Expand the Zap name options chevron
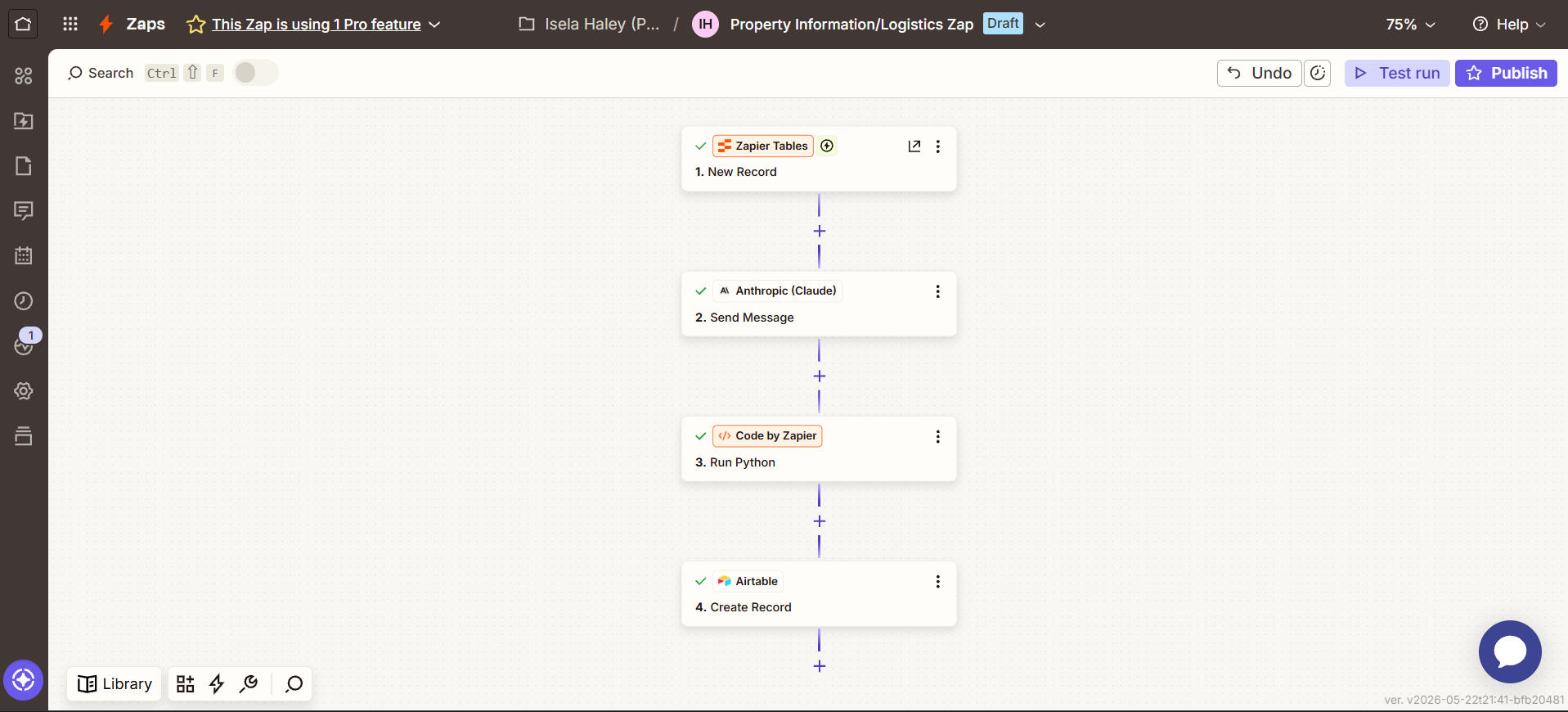 [1040, 25]
